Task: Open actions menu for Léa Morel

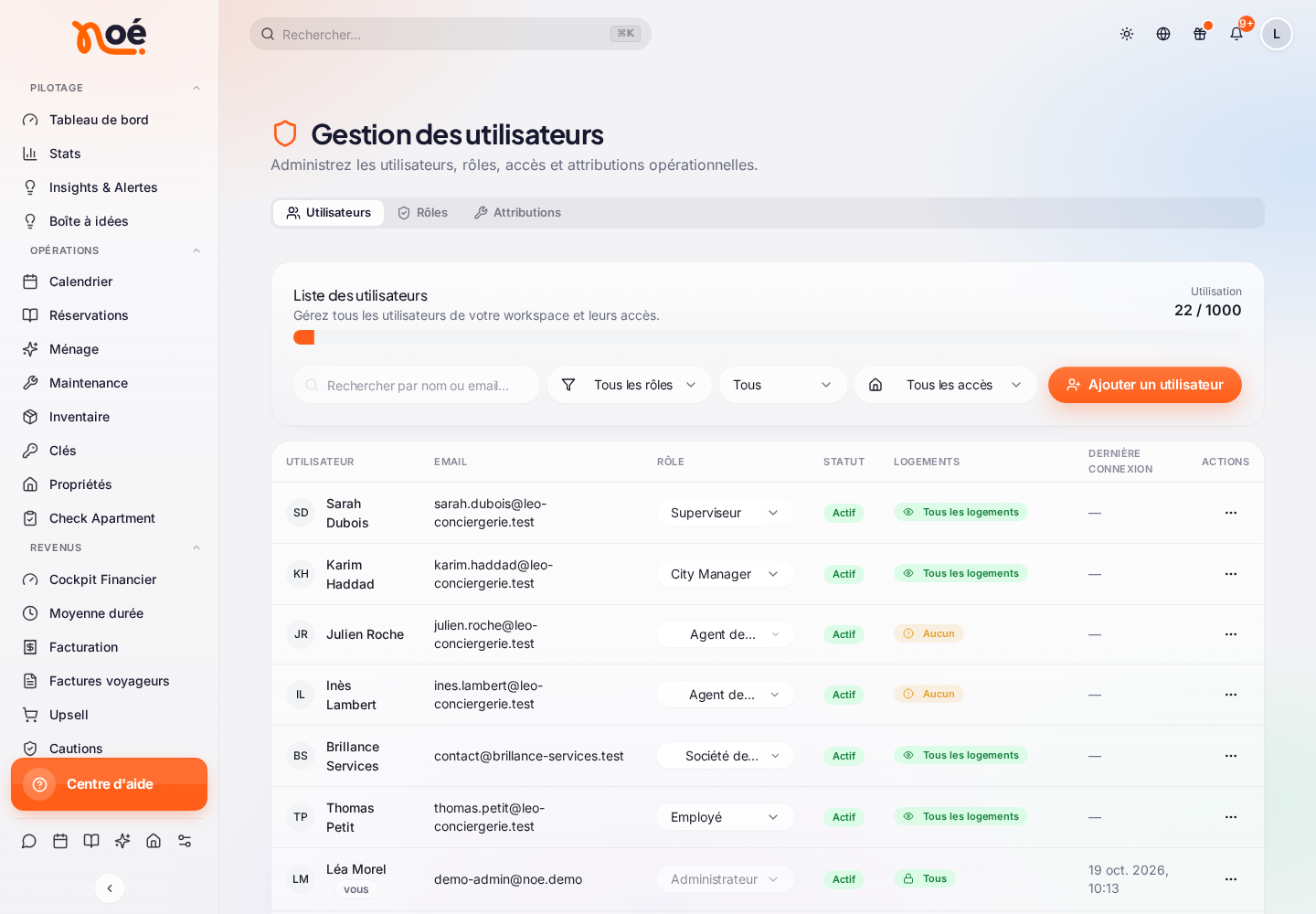Action: [1231, 879]
